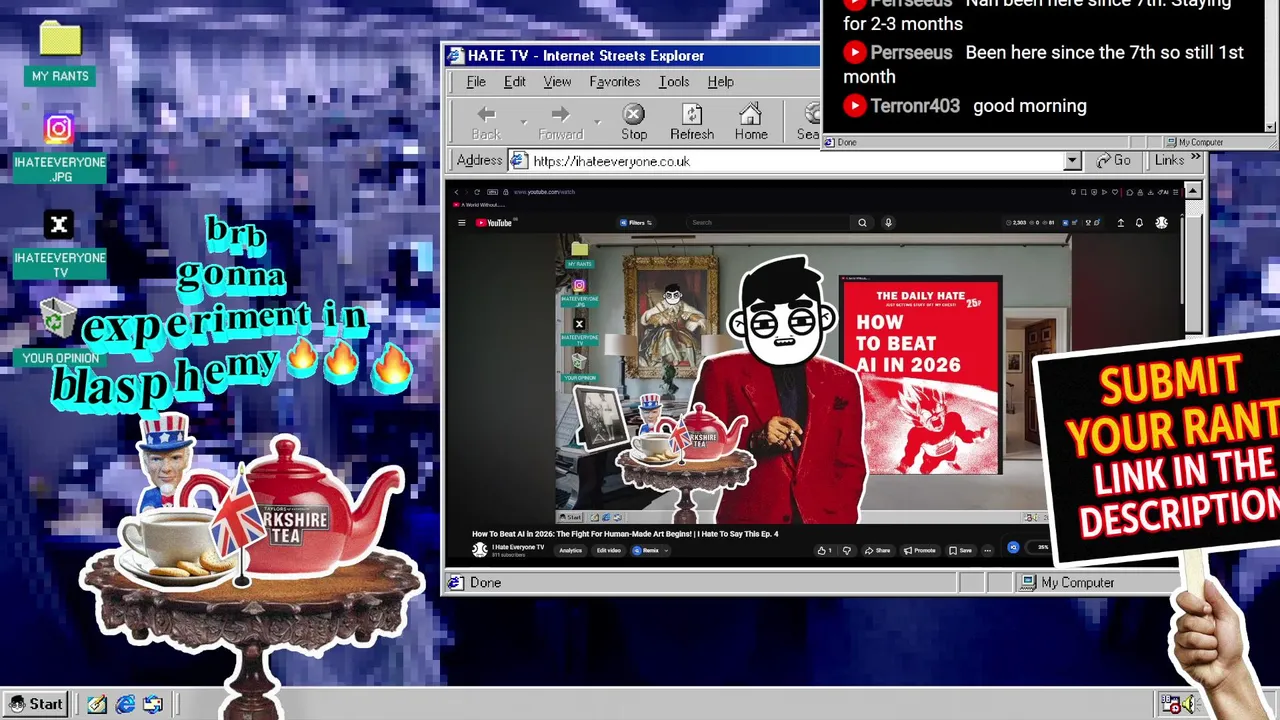Image resolution: width=1280 pixels, height=720 pixels.
Task: Open the File menu
Action: tap(476, 82)
